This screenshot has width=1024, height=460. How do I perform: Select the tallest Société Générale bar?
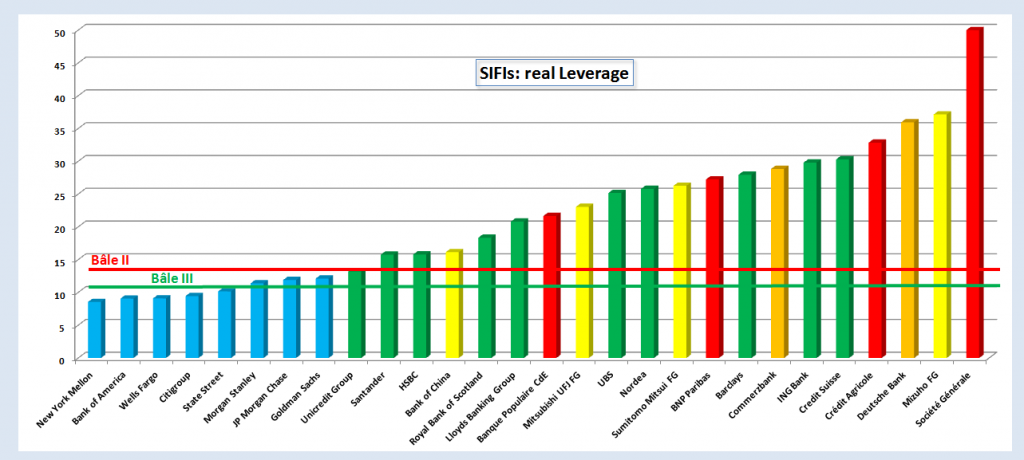tap(976, 193)
